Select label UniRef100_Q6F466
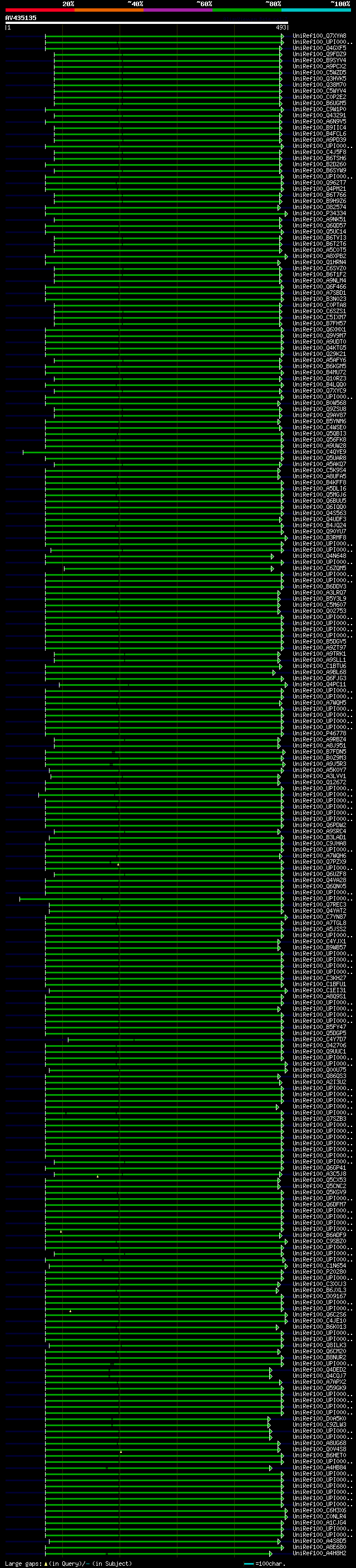The image size is (356, 1568). click(319, 286)
